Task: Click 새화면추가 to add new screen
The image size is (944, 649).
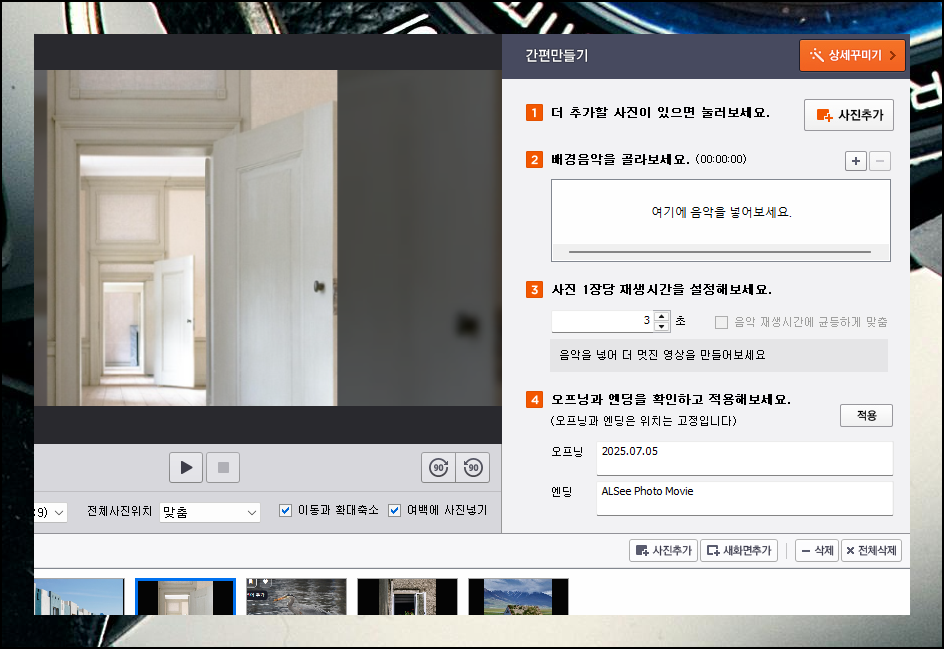Action: 739,550
